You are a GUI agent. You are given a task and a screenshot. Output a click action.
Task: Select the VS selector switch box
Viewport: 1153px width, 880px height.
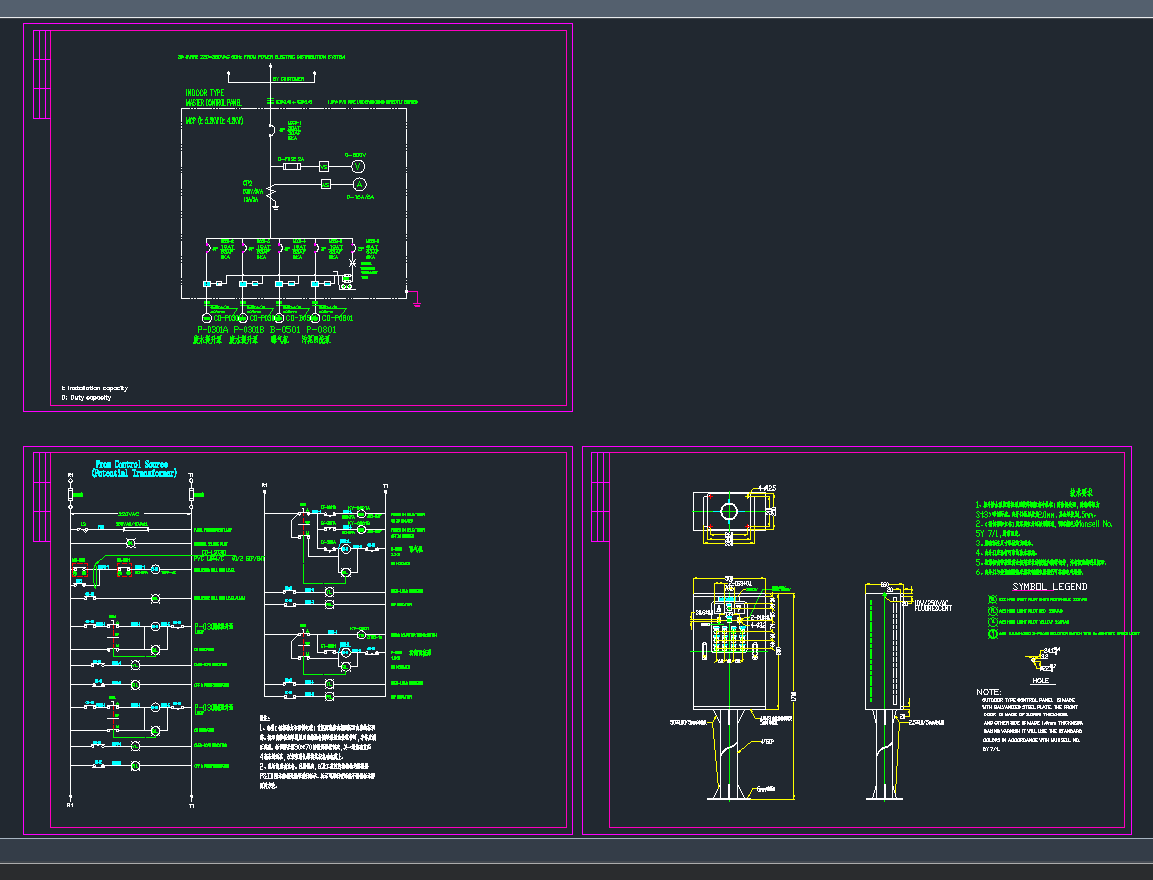[325, 166]
